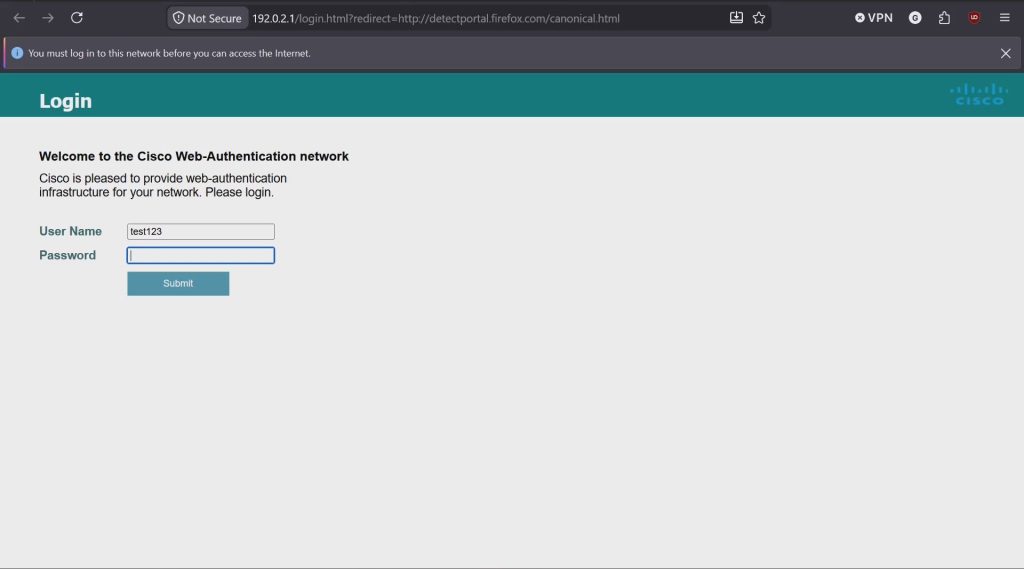Click the Welcome to Cisco Web-Authentication heading
The width and height of the screenshot is (1024, 569).
click(x=194, y=156)
